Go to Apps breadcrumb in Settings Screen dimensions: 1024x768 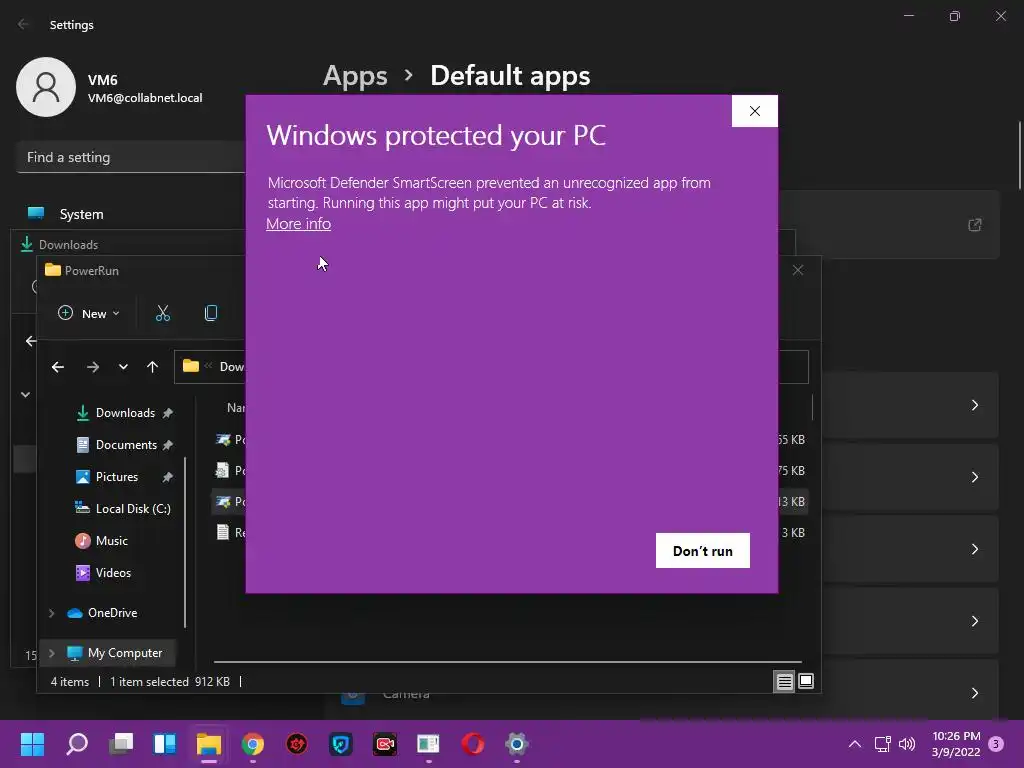click(x=355, y=75)
